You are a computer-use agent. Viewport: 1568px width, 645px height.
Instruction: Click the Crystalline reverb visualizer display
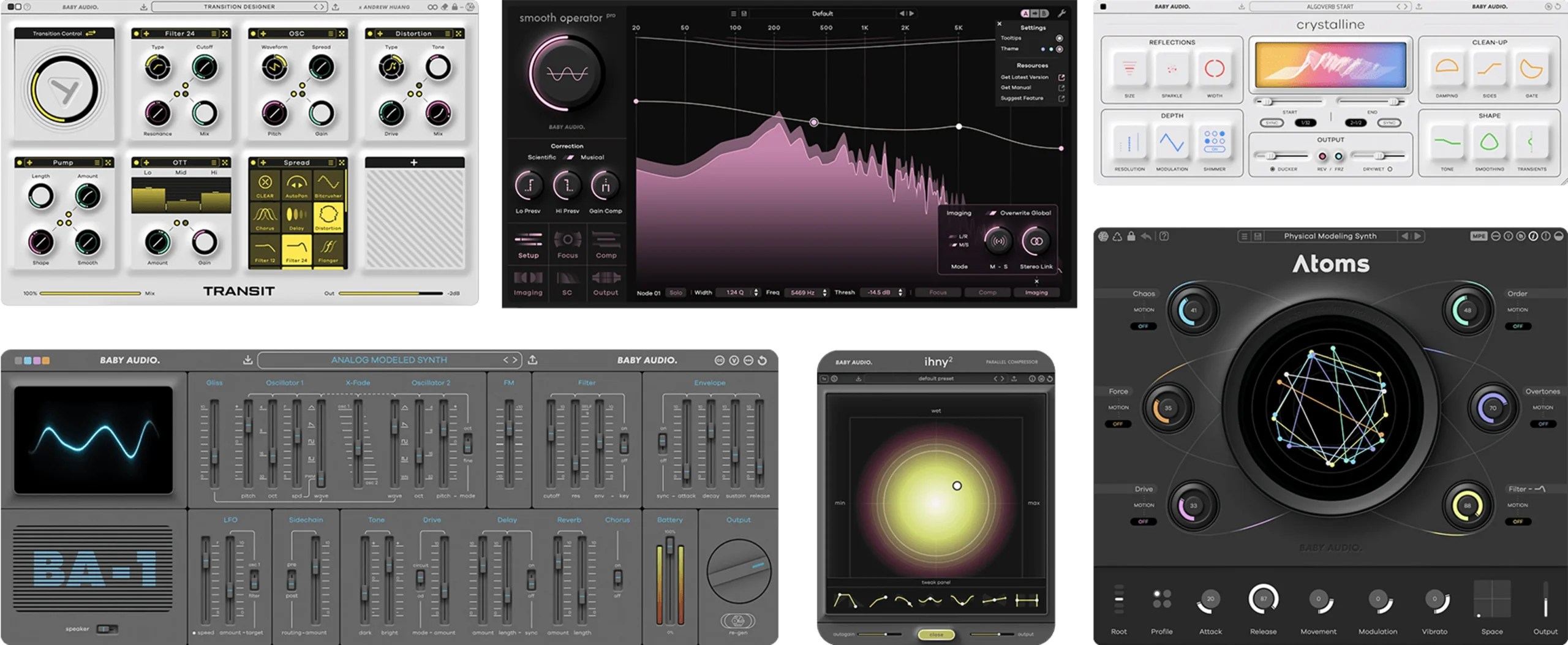coord(1330,66)
